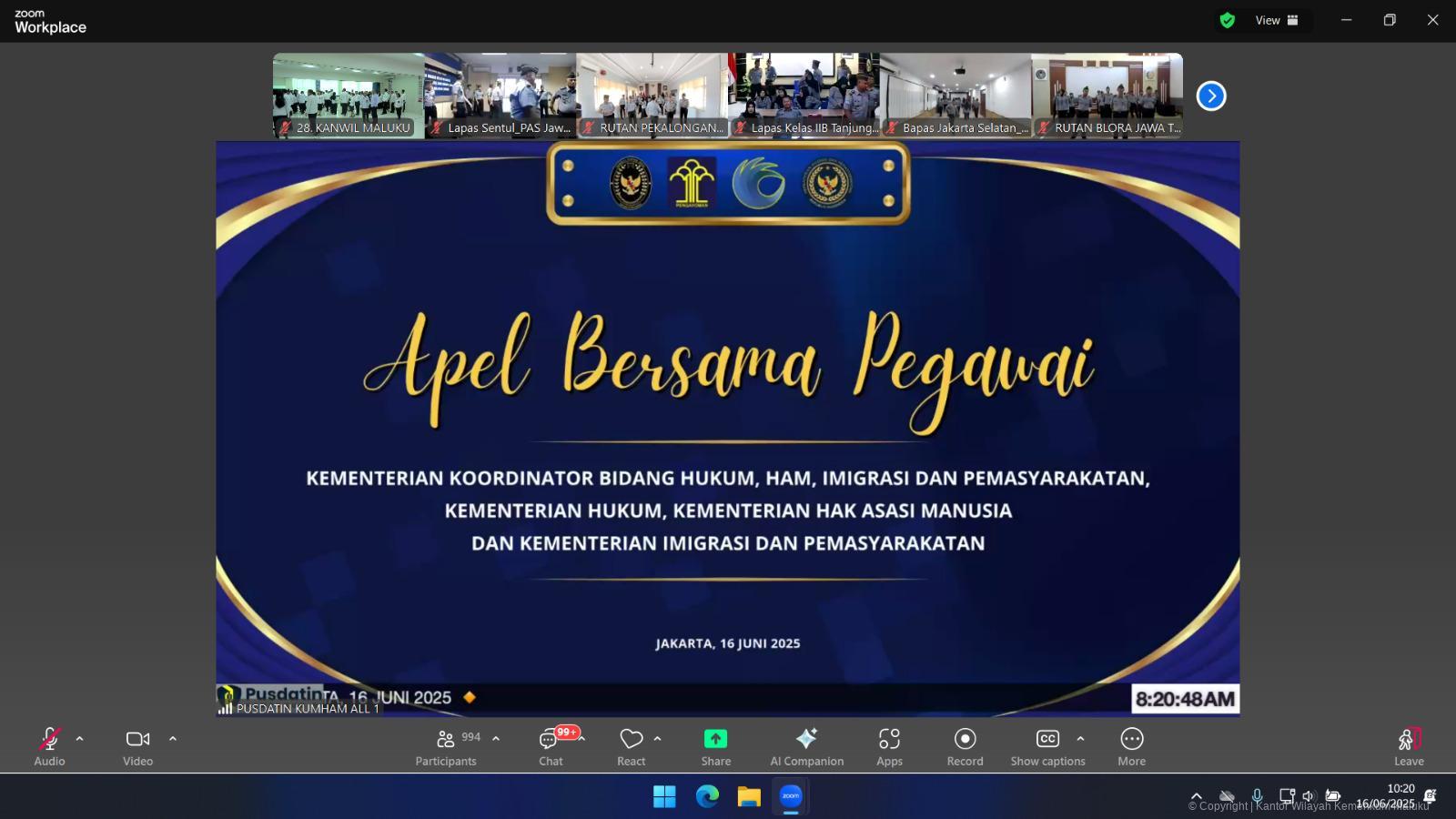Open the React options arrow

[658, 739]
